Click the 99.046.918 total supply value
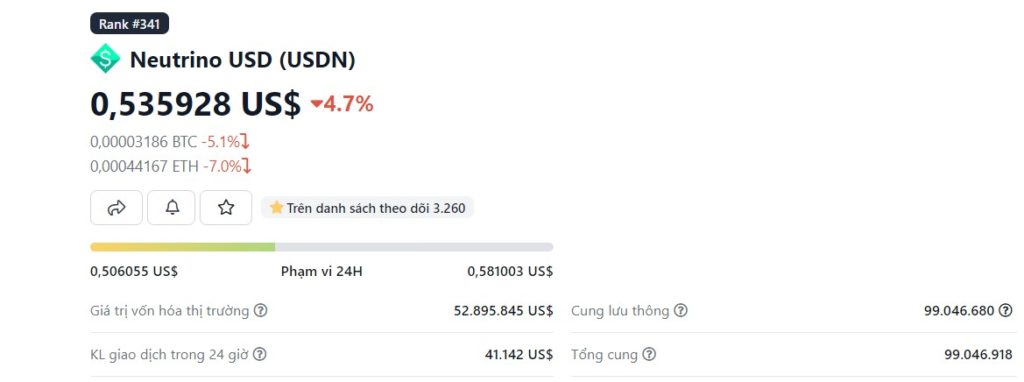The width and height of the screenshot is (1024, 382). point(978,355)
